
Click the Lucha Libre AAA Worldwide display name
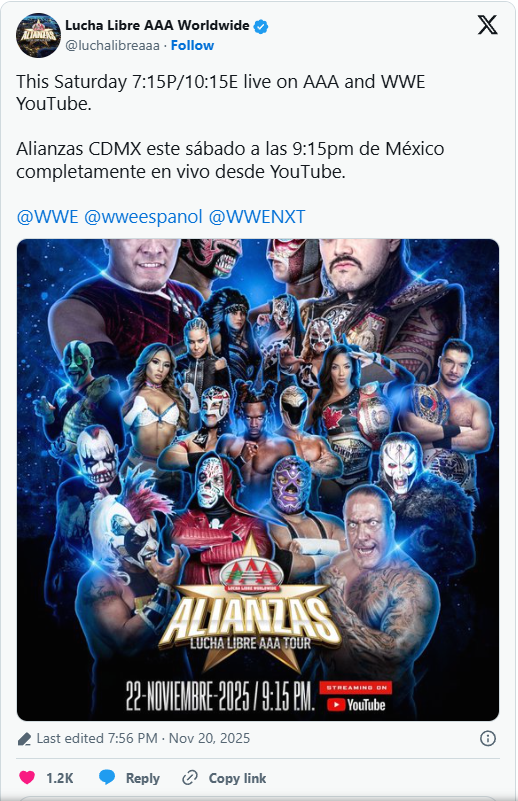157,25
